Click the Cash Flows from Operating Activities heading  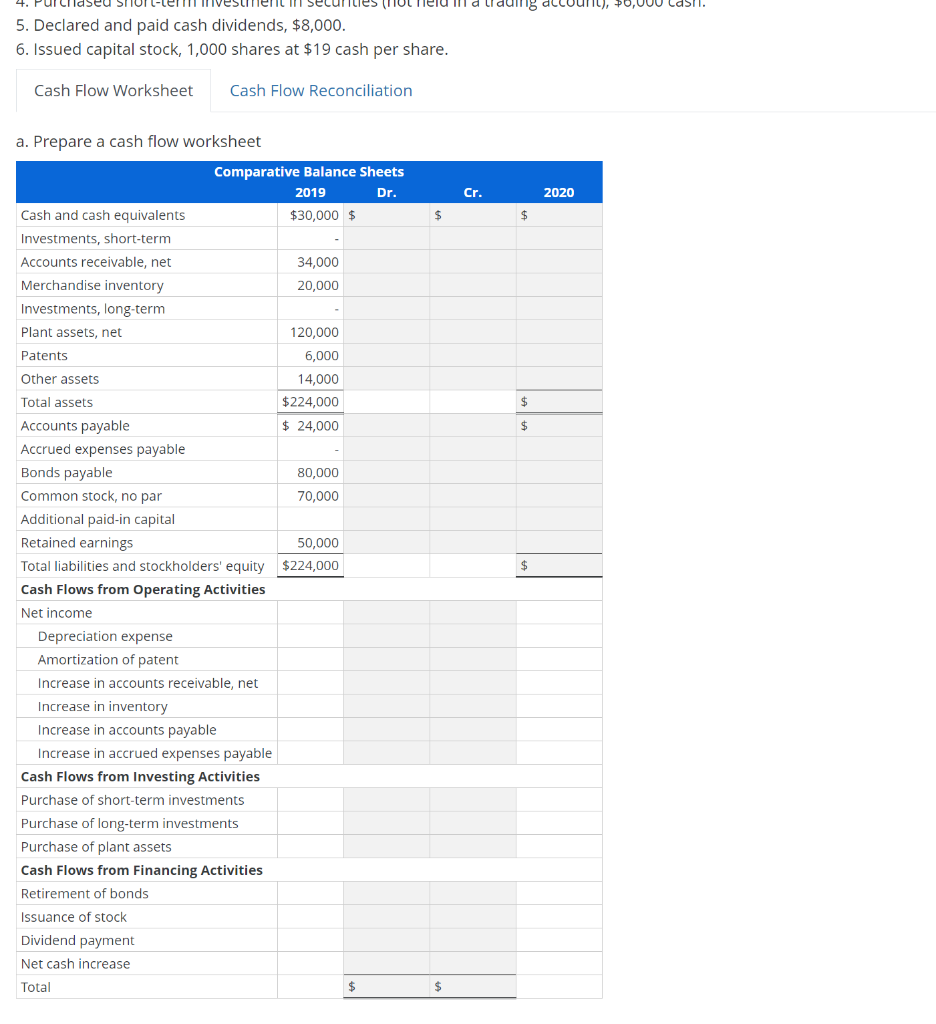tap(143, 589)
